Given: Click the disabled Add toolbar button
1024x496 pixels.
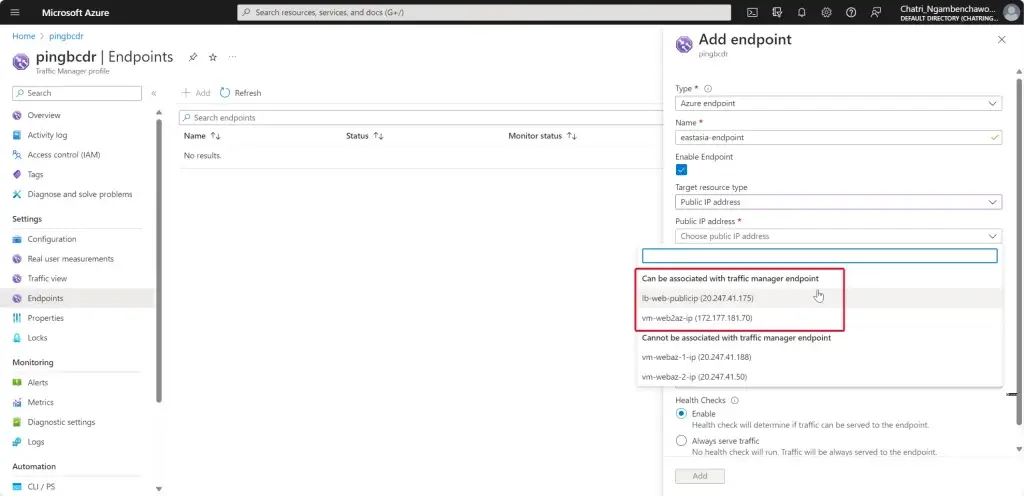Looking at the screenshot, I should coord(196,93).
